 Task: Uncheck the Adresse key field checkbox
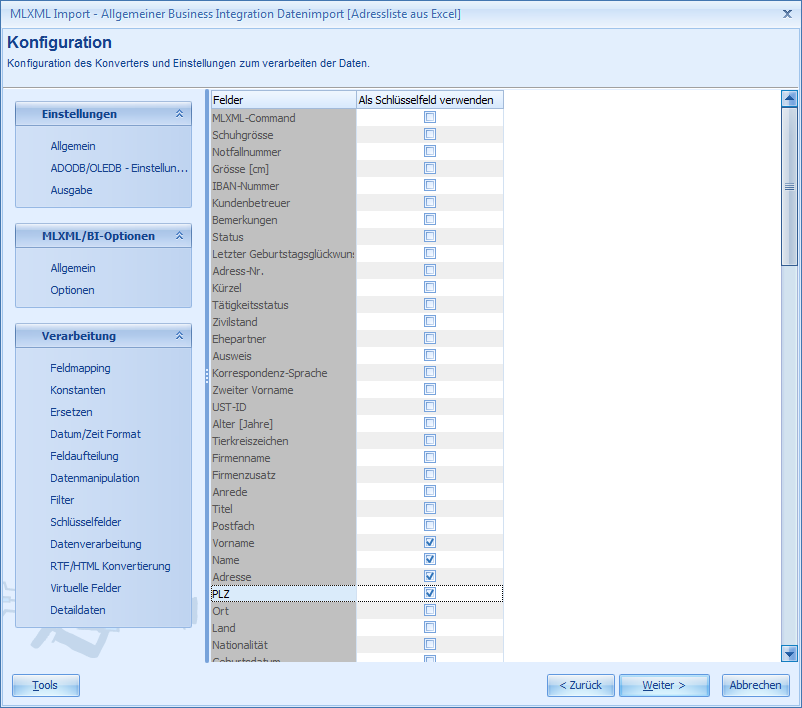coord(430,576)
